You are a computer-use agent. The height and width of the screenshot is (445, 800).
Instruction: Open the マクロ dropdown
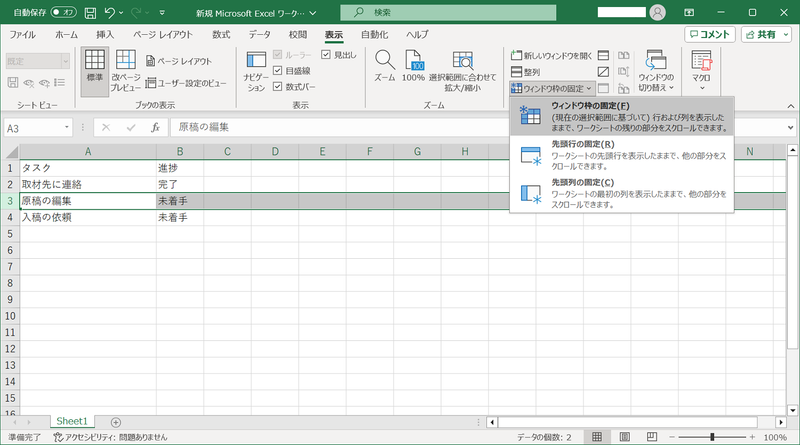coord(701,71)
